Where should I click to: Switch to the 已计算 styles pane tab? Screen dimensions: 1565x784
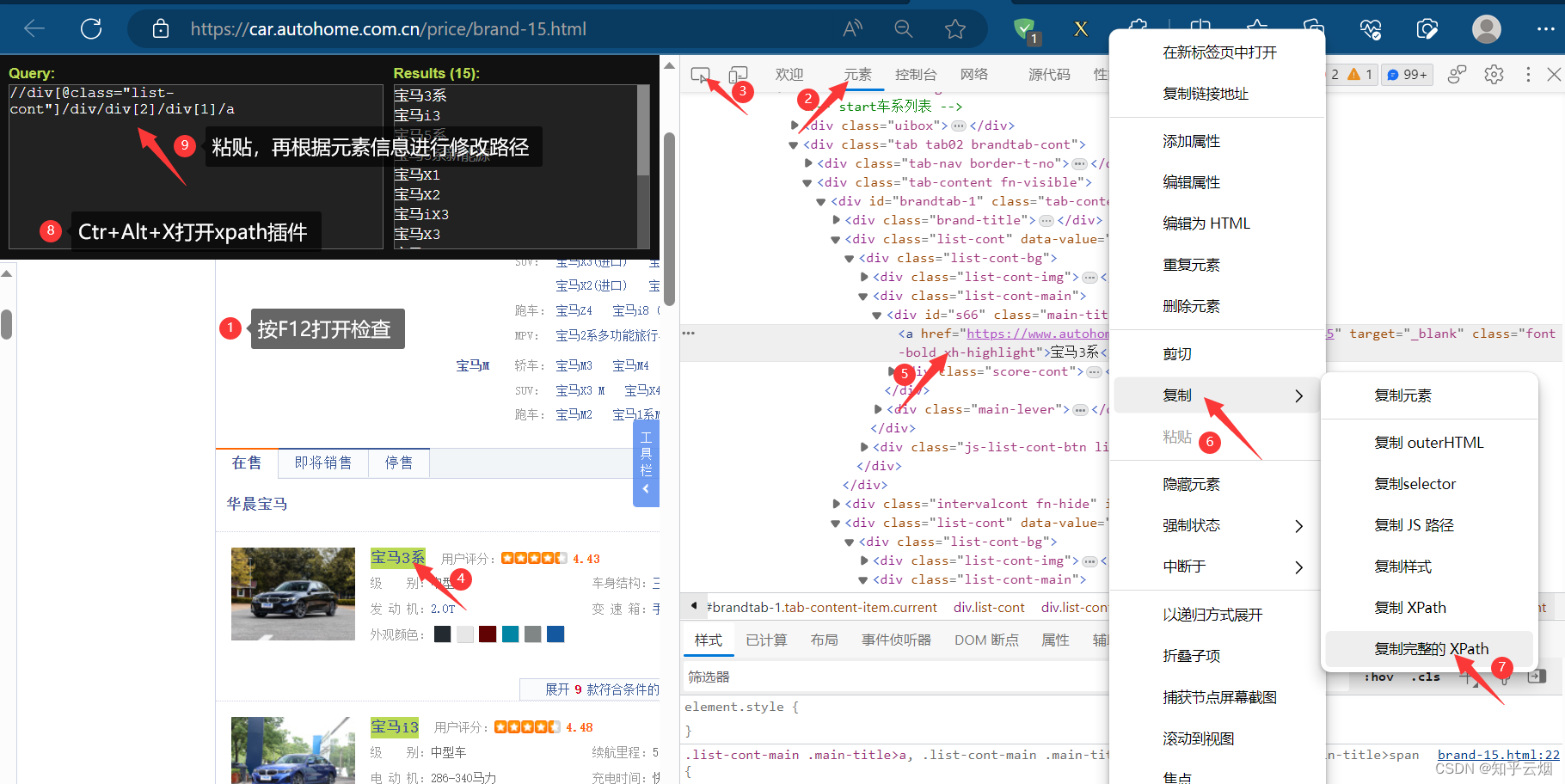(x=766, y=640)
